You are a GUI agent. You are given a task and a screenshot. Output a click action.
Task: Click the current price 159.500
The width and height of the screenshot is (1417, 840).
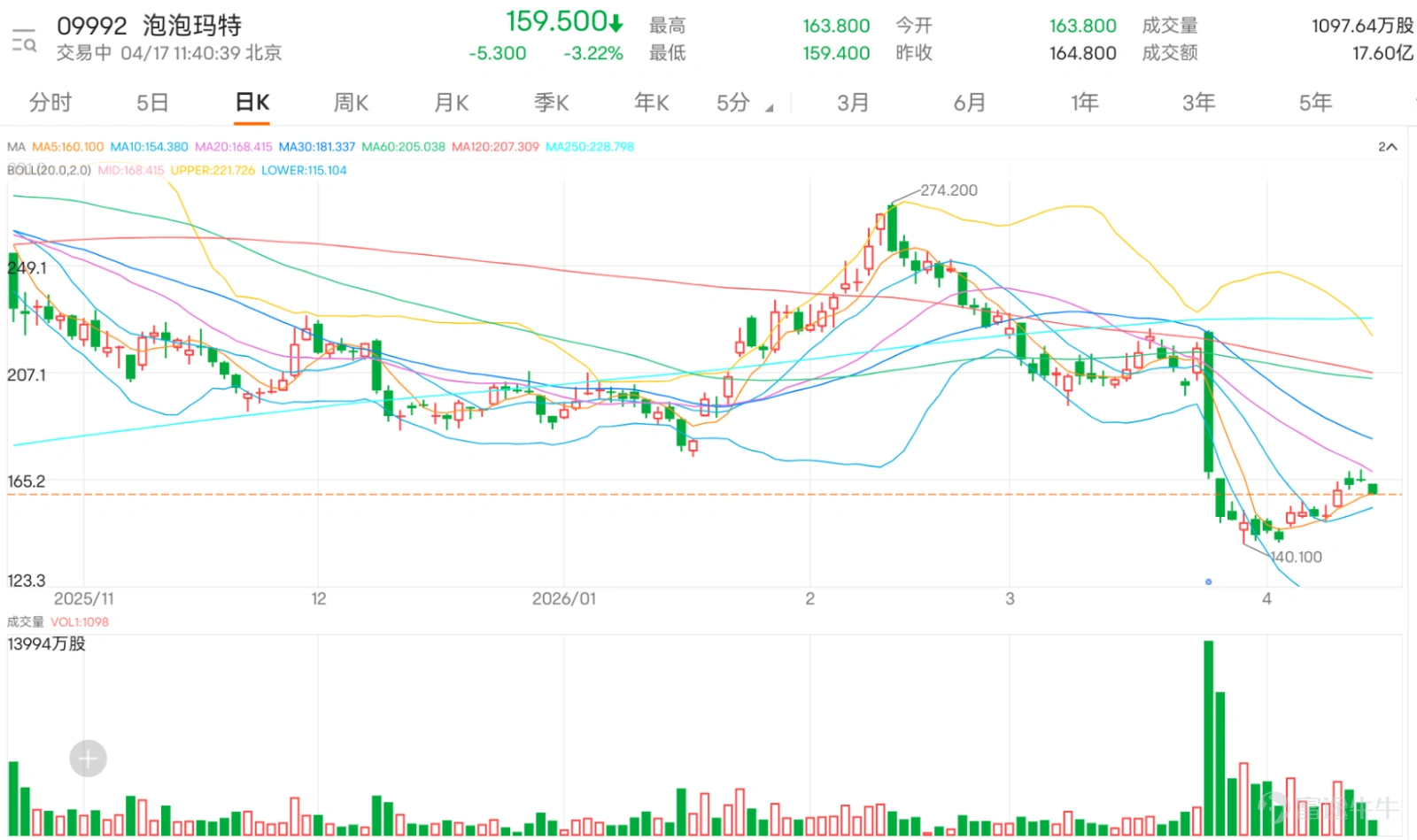coord(564,21)
